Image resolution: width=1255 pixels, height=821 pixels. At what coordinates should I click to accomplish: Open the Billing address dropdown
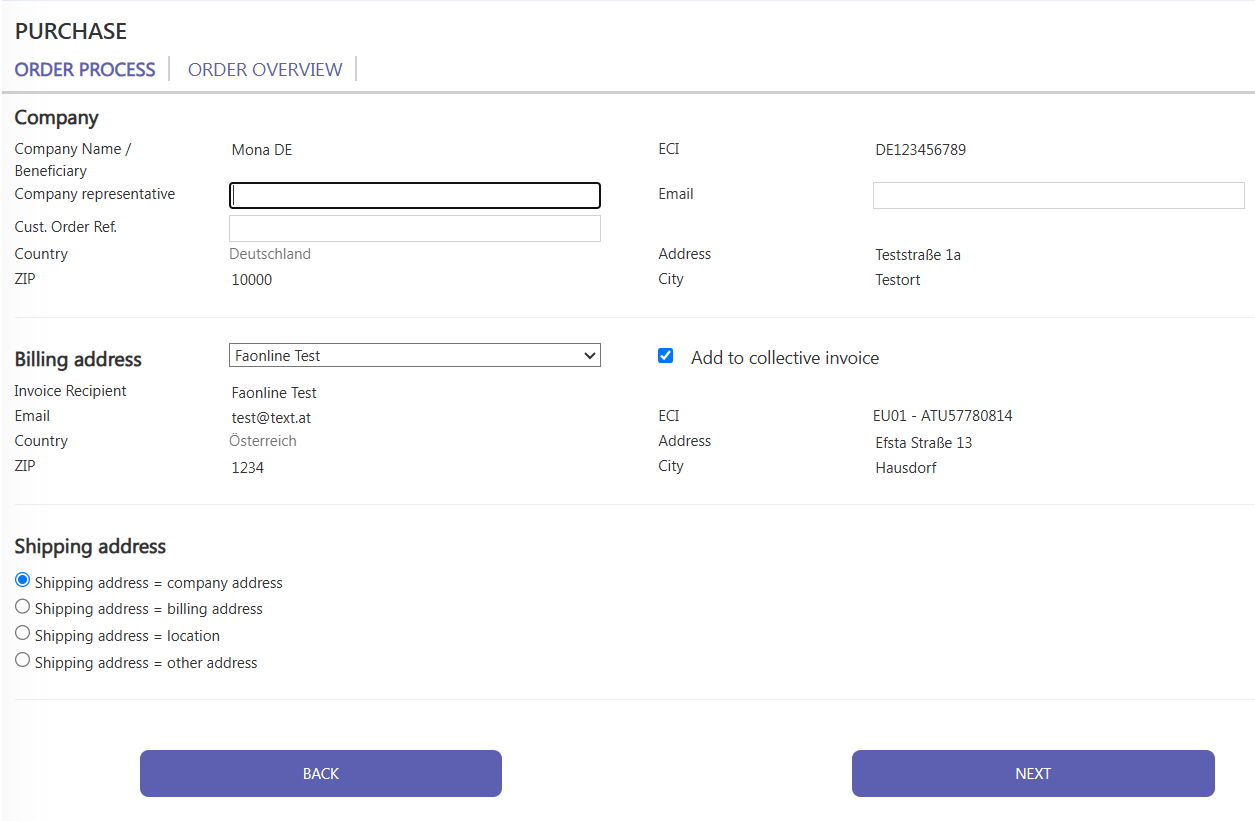coord(415,355)
